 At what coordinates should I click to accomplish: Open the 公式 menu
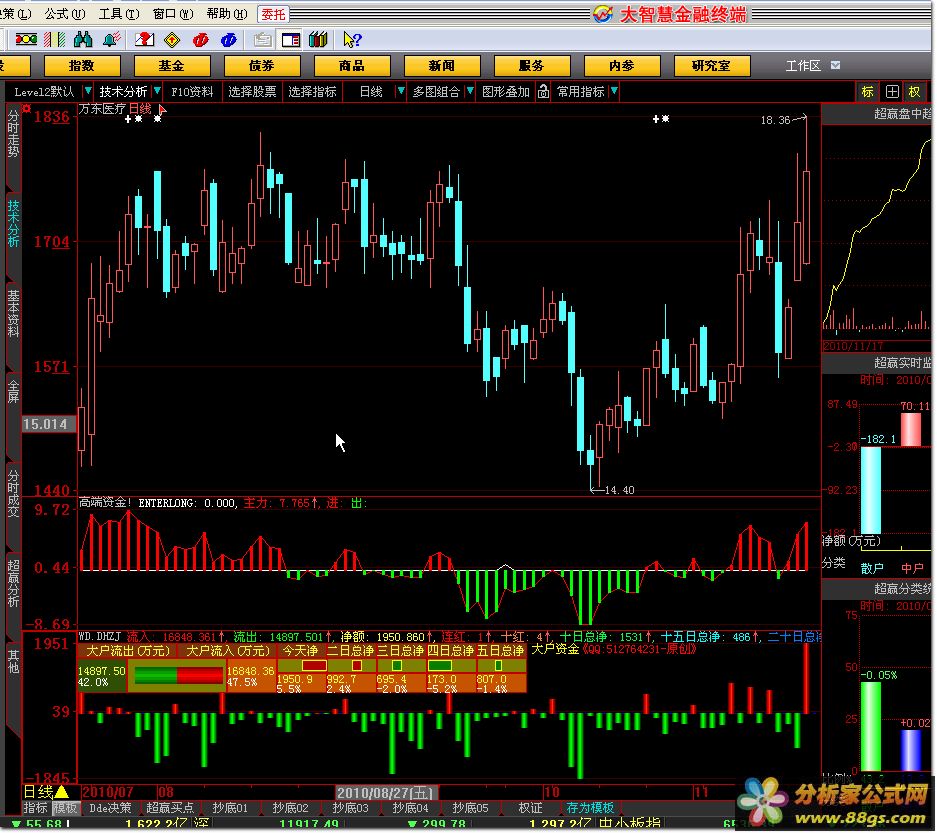point(65,13)
